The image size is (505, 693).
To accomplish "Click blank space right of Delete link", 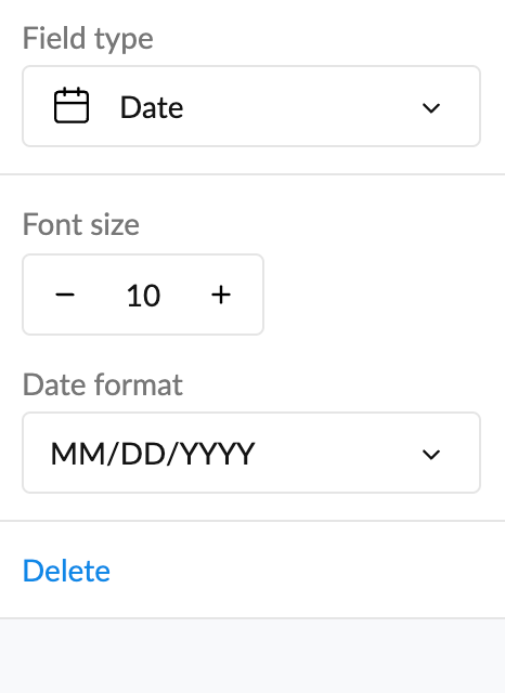I will pos(305,571).
